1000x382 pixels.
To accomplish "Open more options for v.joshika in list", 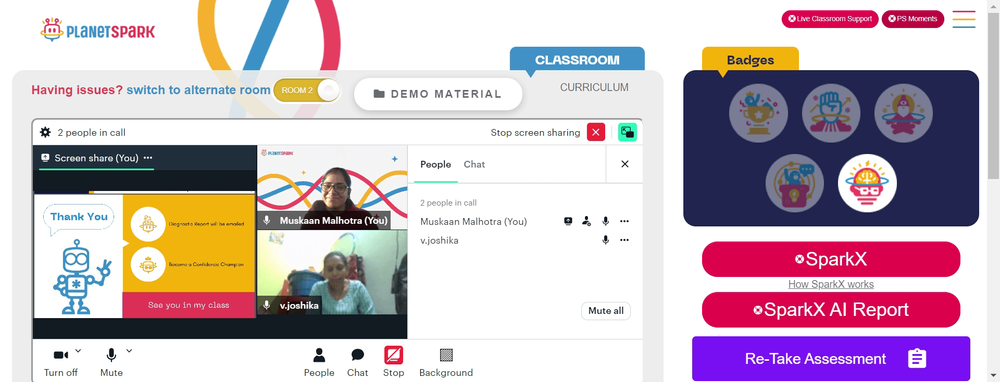I will [624, 240].
